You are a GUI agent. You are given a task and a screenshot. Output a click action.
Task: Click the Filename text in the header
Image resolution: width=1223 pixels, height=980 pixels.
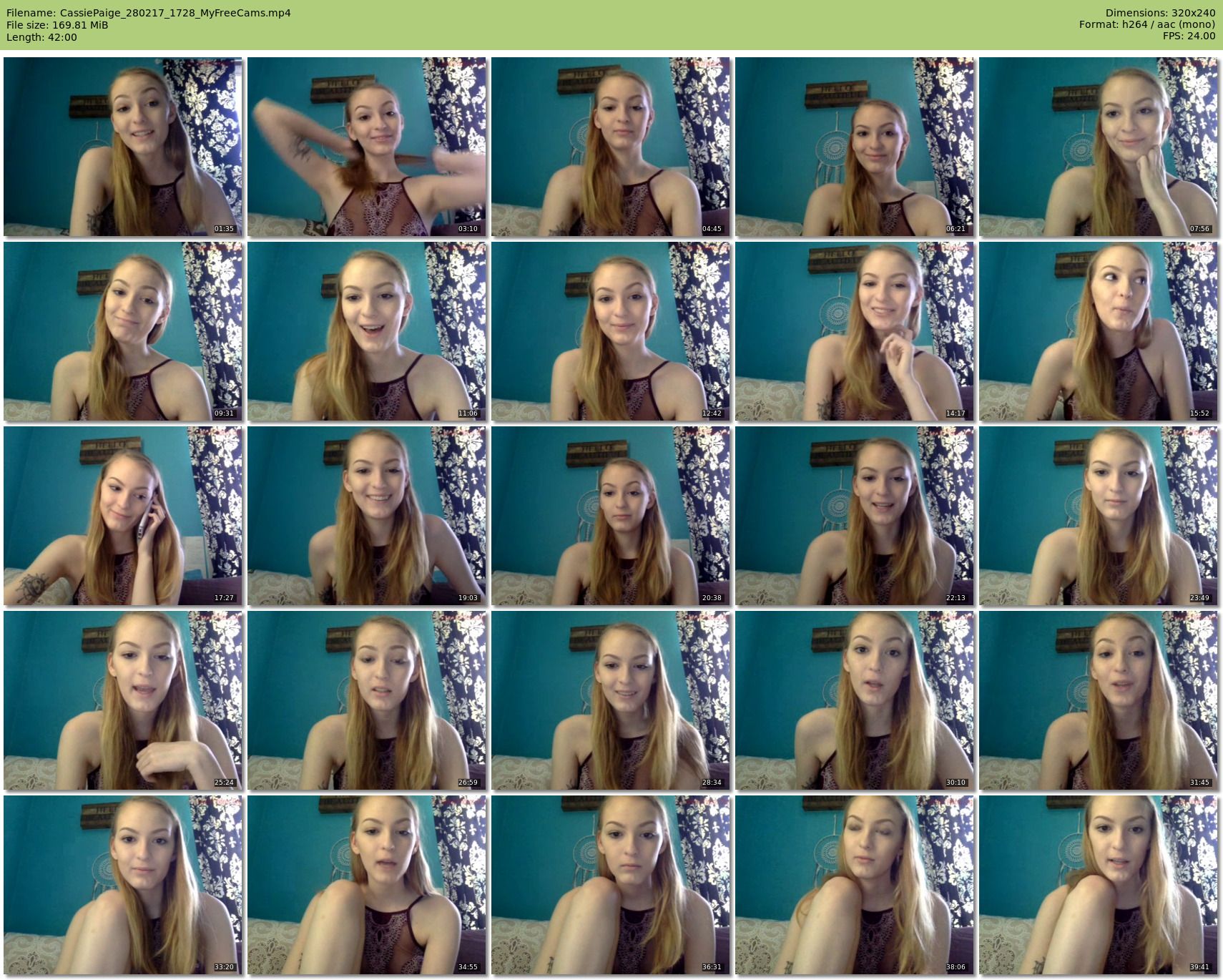148,13
